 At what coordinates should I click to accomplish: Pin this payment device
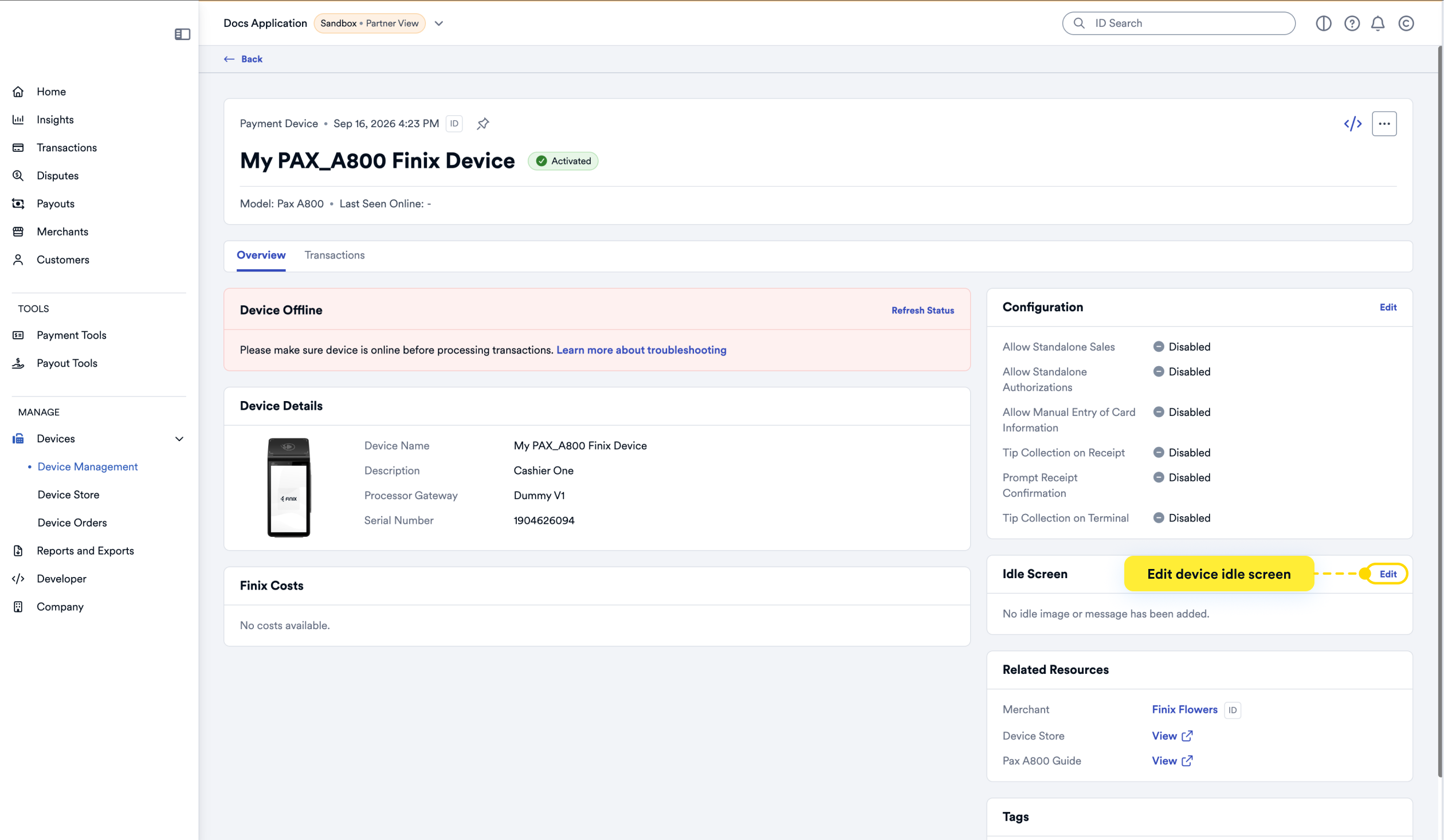483,124
